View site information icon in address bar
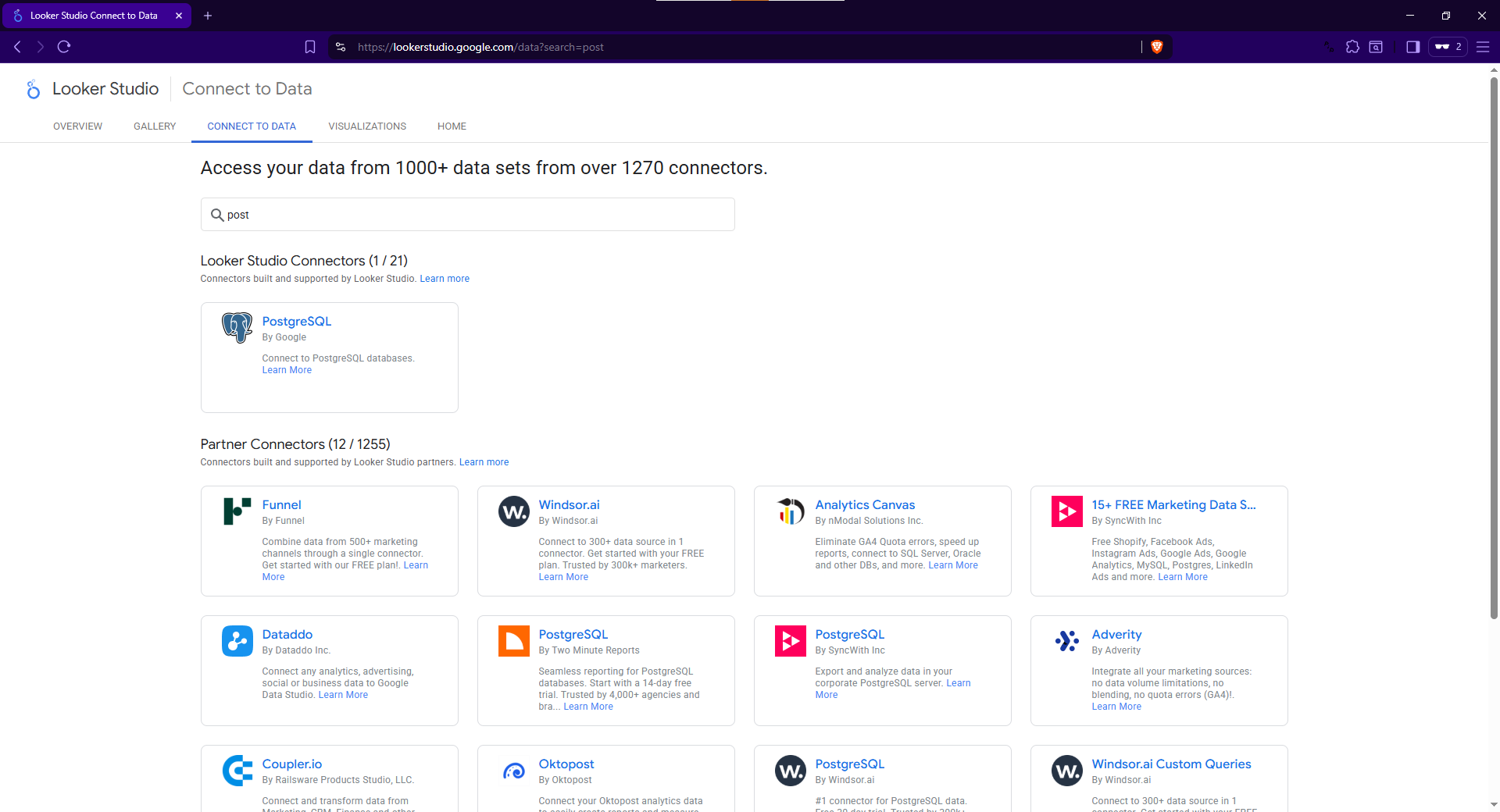Image resolution: width=1500 pixels, height=812 pixels. click(x=341, y=47)
